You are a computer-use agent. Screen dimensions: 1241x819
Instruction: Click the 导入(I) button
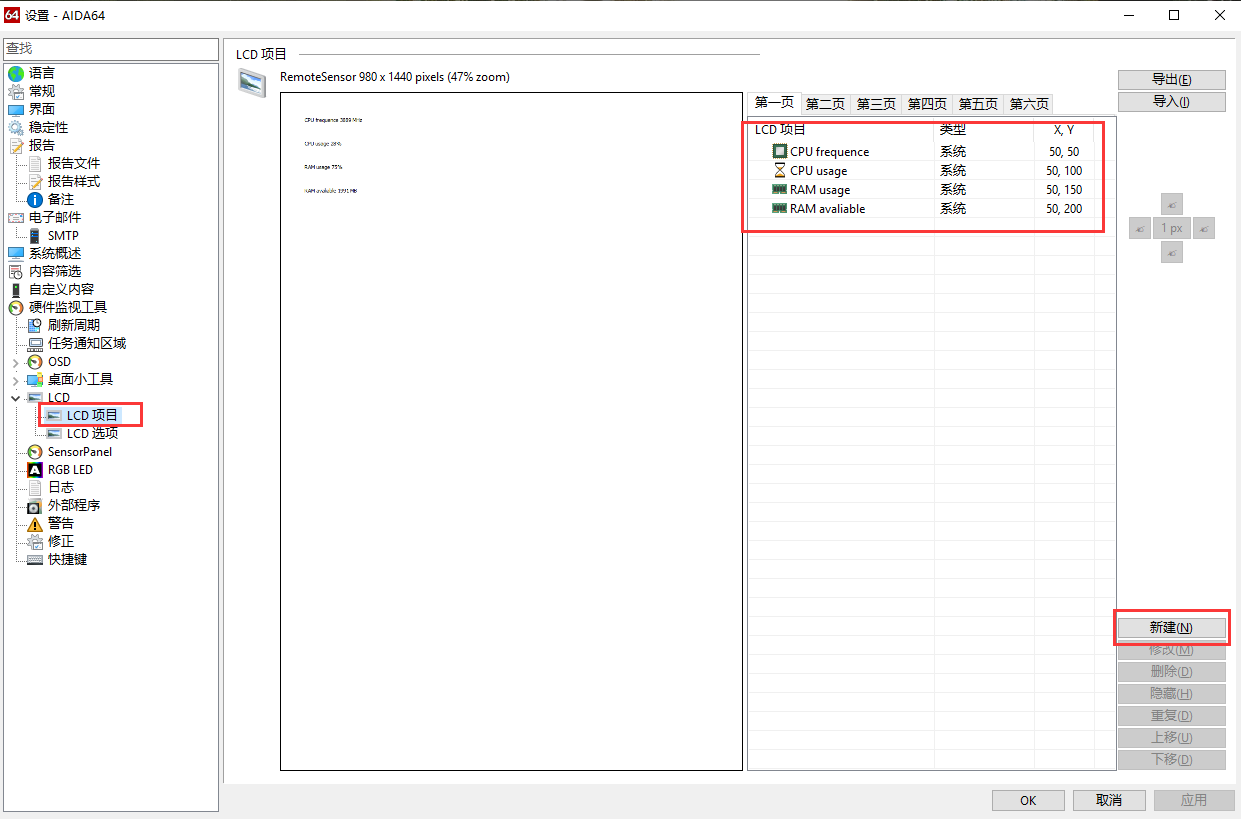(x=1172, y=102)
